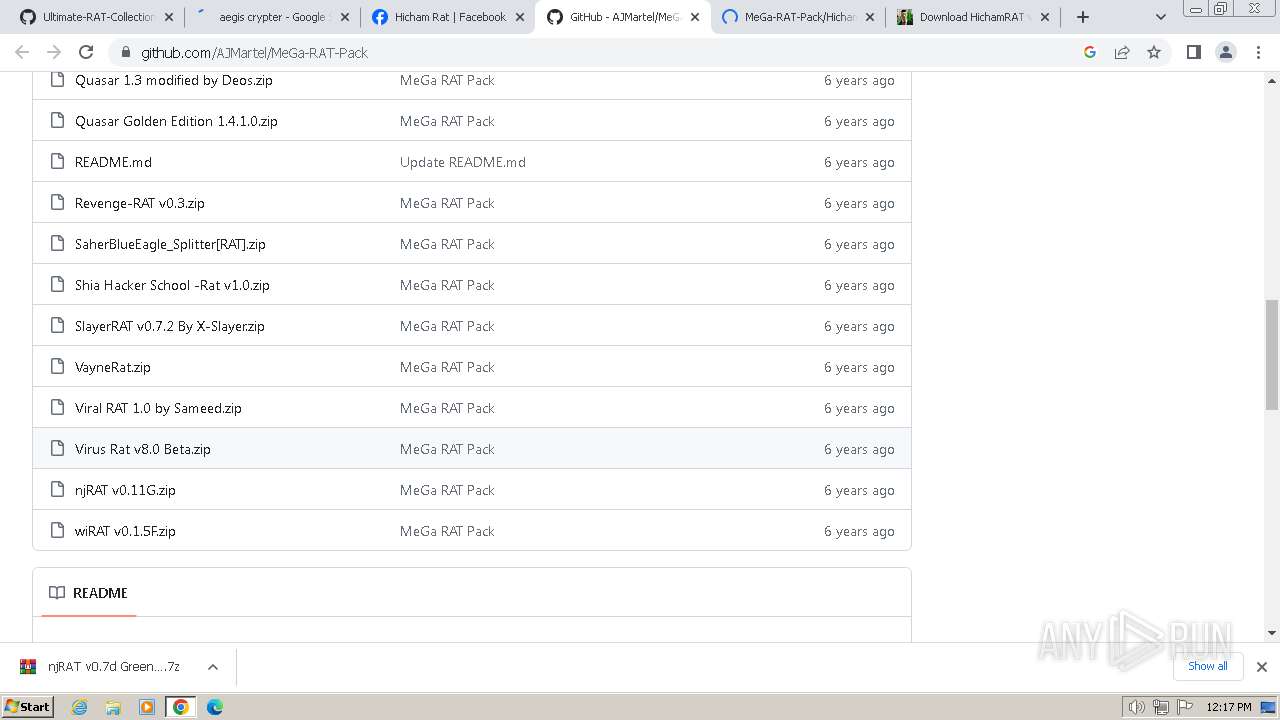The height and width of the screenshot is (720, 1280).
Task: Open Chrome three-dot menu
Action: pos(1259,52)
